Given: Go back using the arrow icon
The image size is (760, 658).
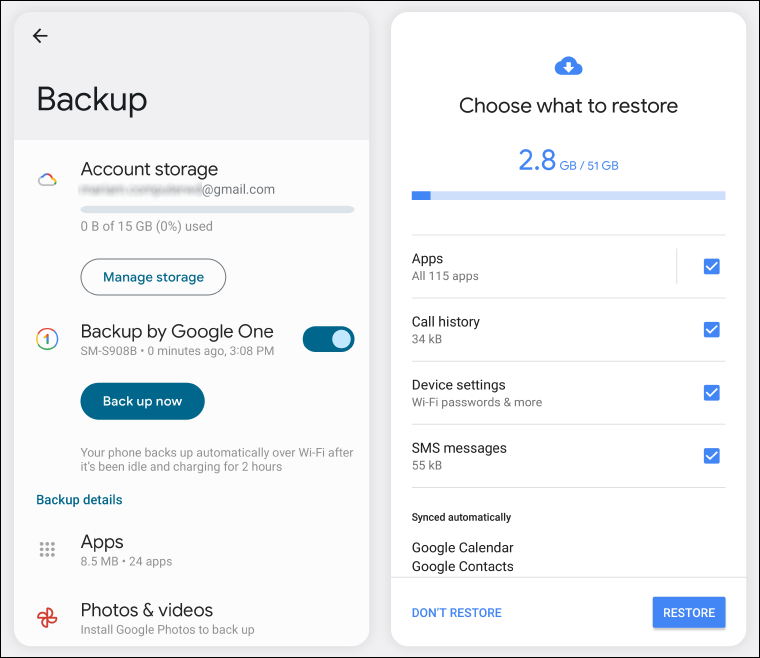Looking at the screenshot, I should click(x=40, y=35).
